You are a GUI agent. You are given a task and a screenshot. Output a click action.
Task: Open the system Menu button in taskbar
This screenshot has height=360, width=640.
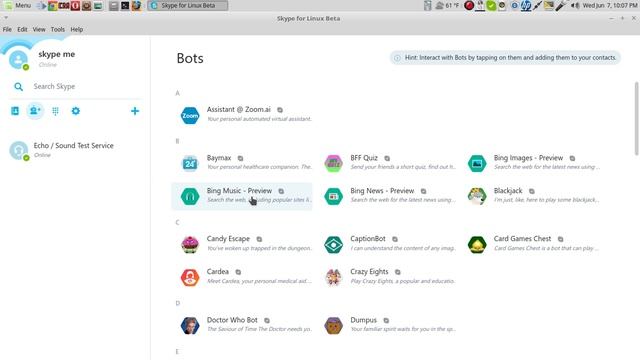coord(18,5)
